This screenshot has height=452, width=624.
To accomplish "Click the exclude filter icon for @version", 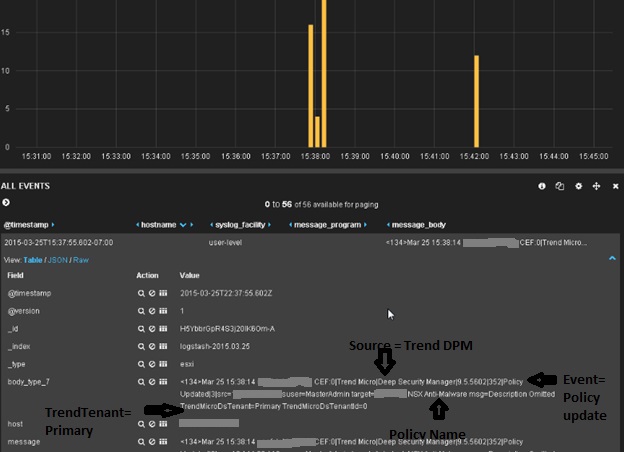I will tap(152, 312).
